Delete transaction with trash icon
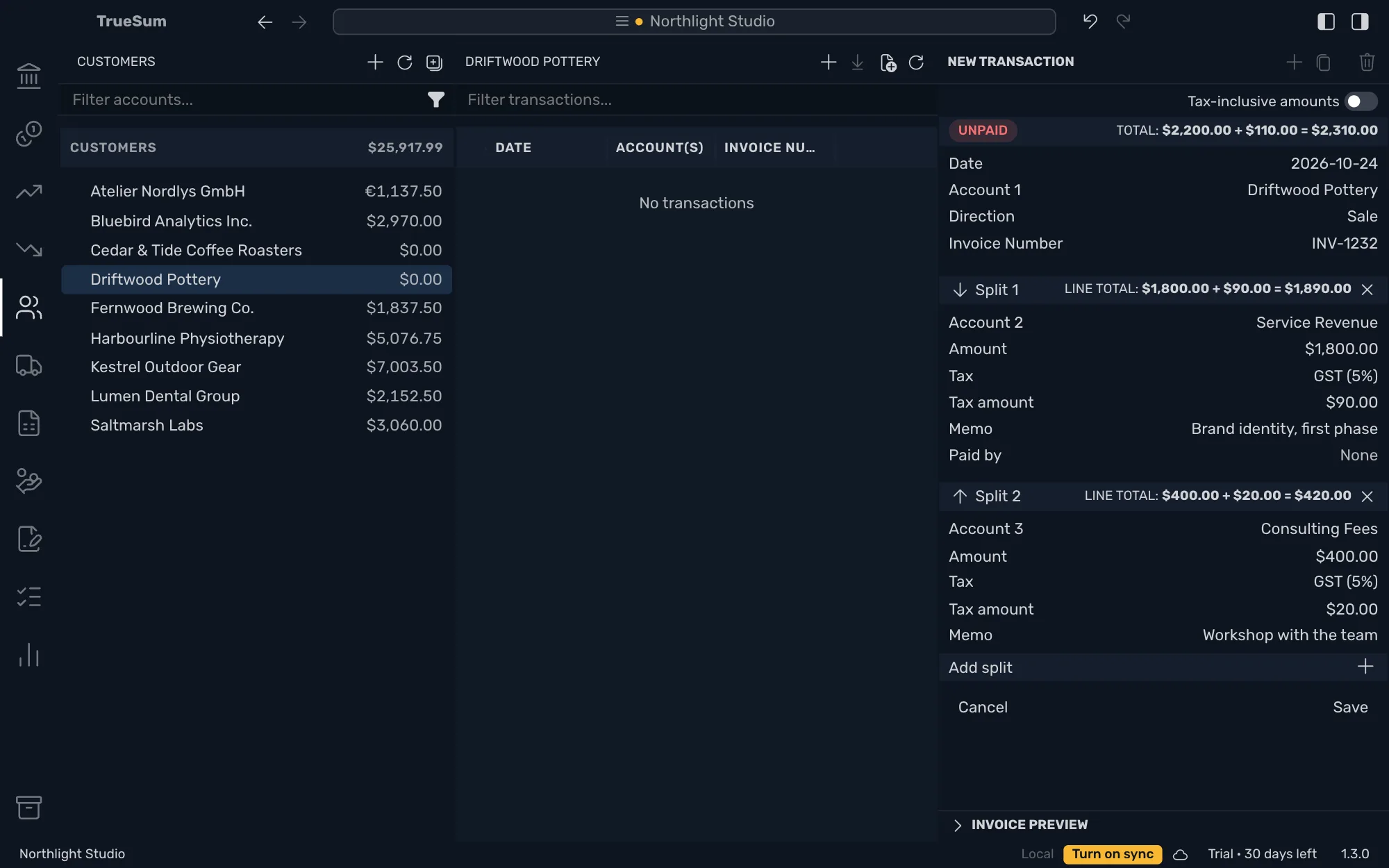This screenshot has width=1389, height=868. pyautogui.click(x=1367, y=62)
